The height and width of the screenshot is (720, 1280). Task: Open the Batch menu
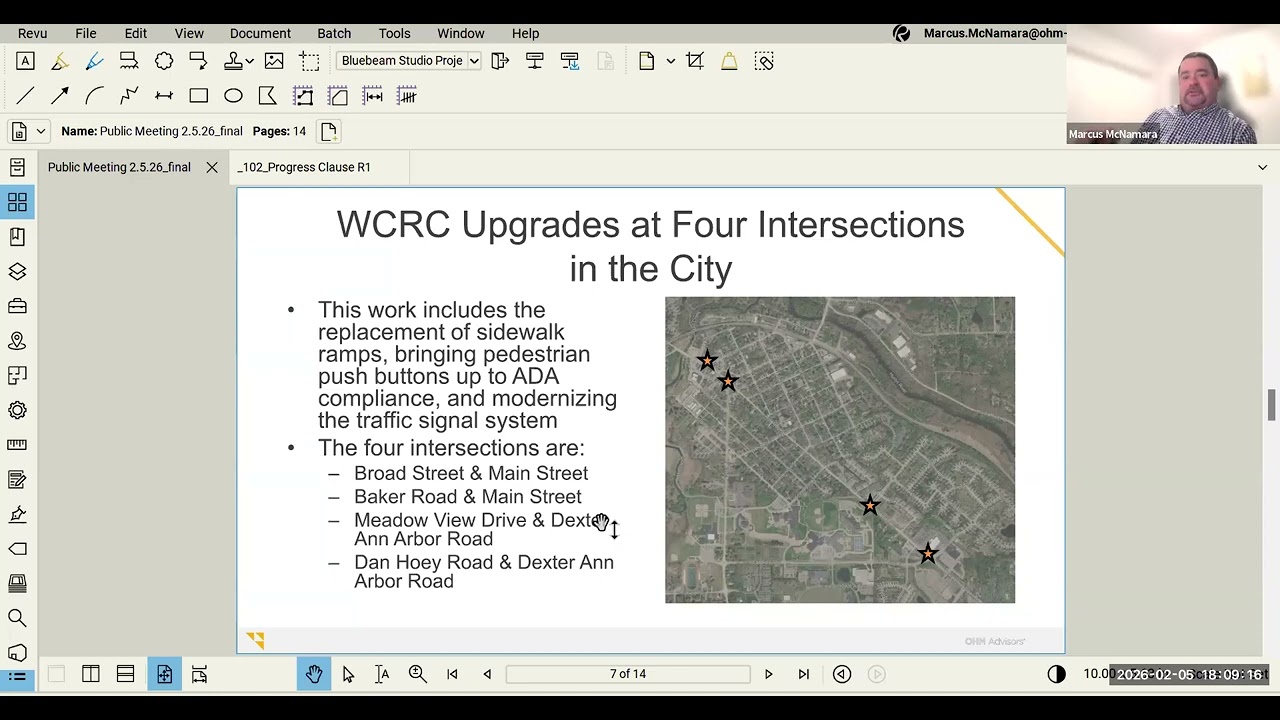click(x=334, y=33)
